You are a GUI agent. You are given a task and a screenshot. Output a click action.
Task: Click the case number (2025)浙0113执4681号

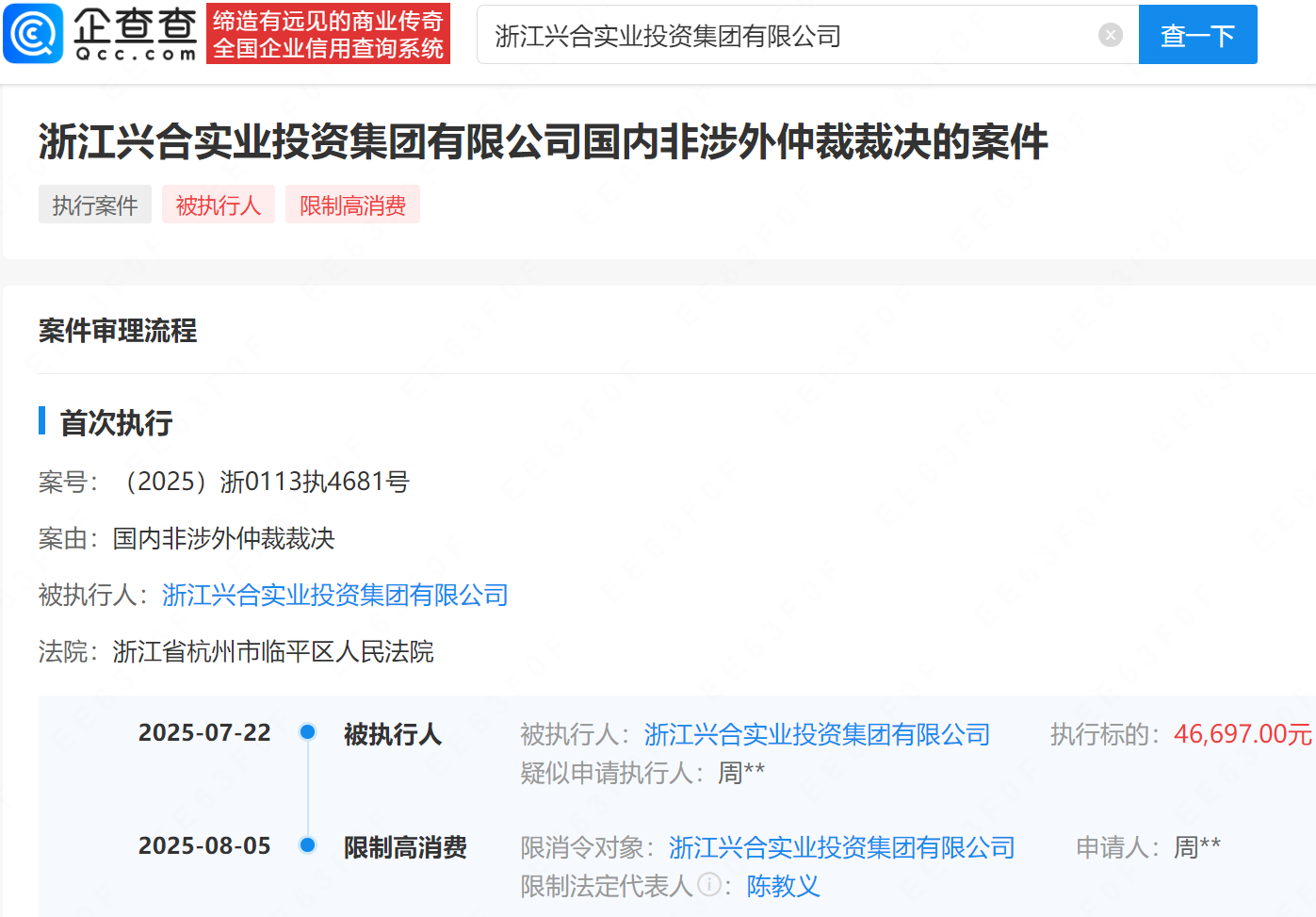click(261, 482)
